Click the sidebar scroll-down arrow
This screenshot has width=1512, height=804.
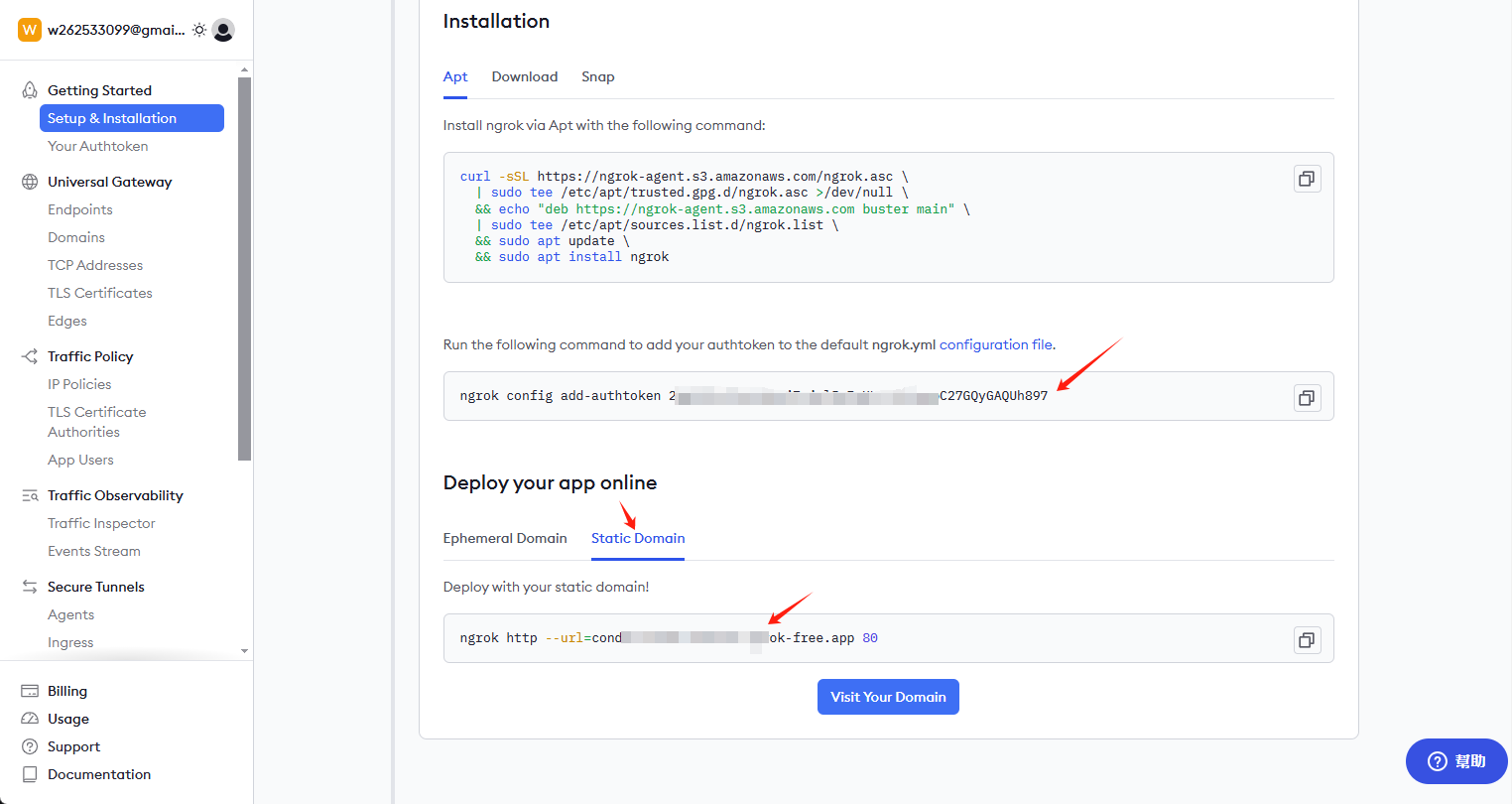pos(245,651)
